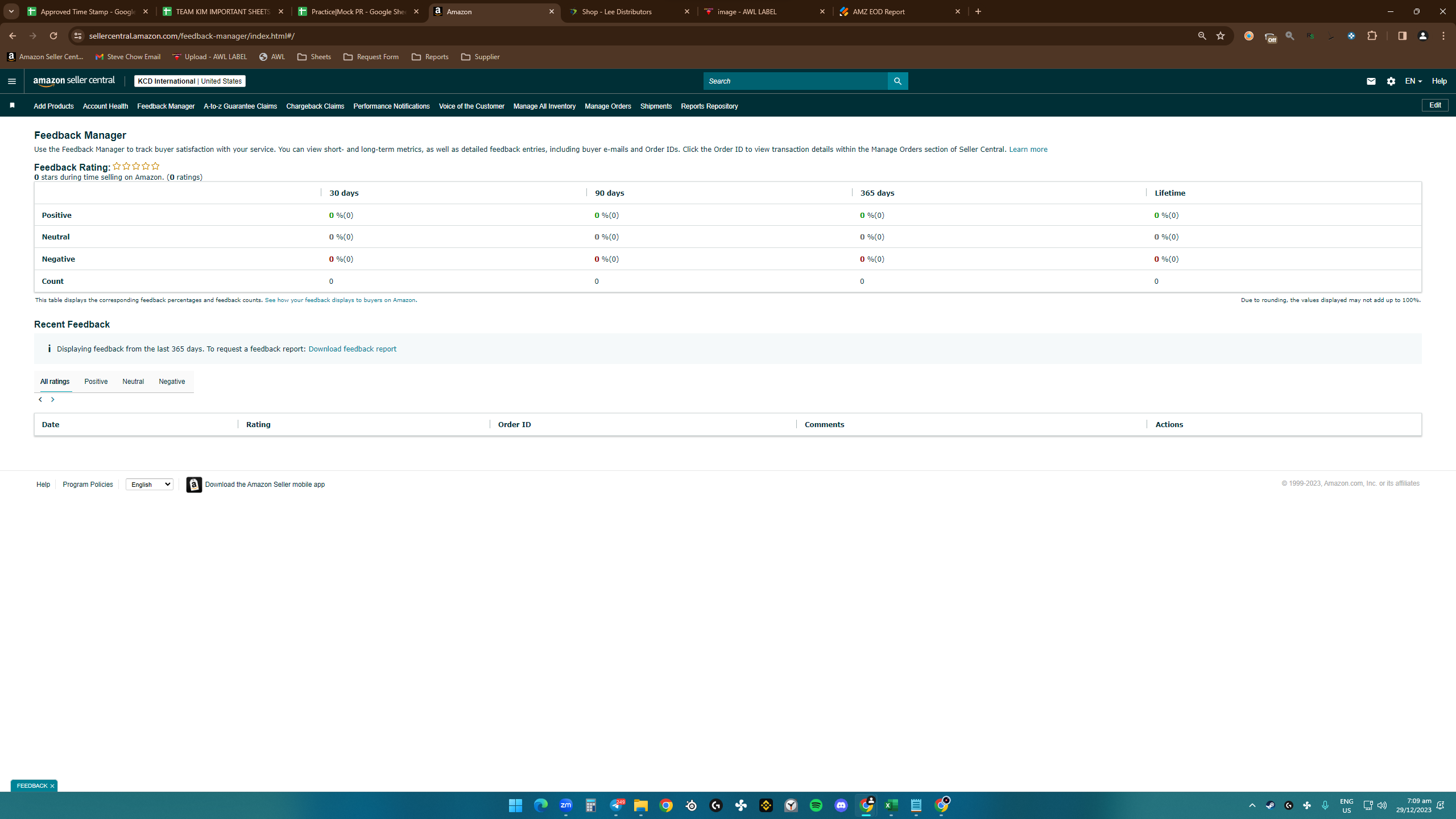
Task: Open Program Policies footer link
Action: click(x=88, y=485)
